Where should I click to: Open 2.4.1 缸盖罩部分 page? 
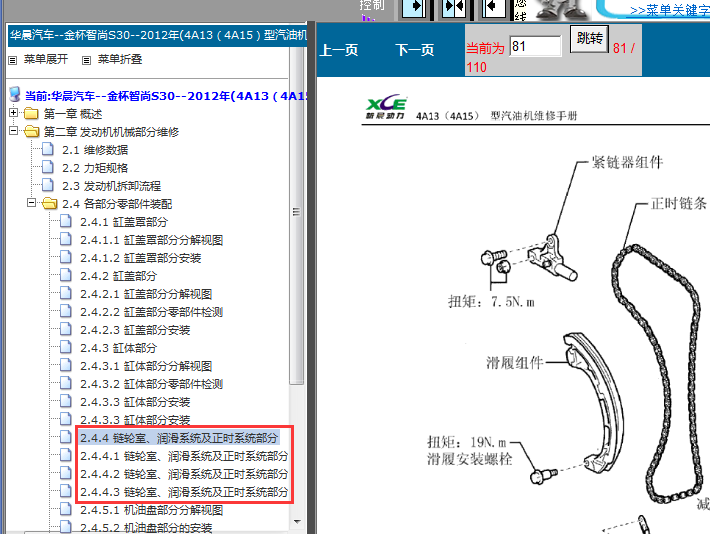click(x=124, y=222)
